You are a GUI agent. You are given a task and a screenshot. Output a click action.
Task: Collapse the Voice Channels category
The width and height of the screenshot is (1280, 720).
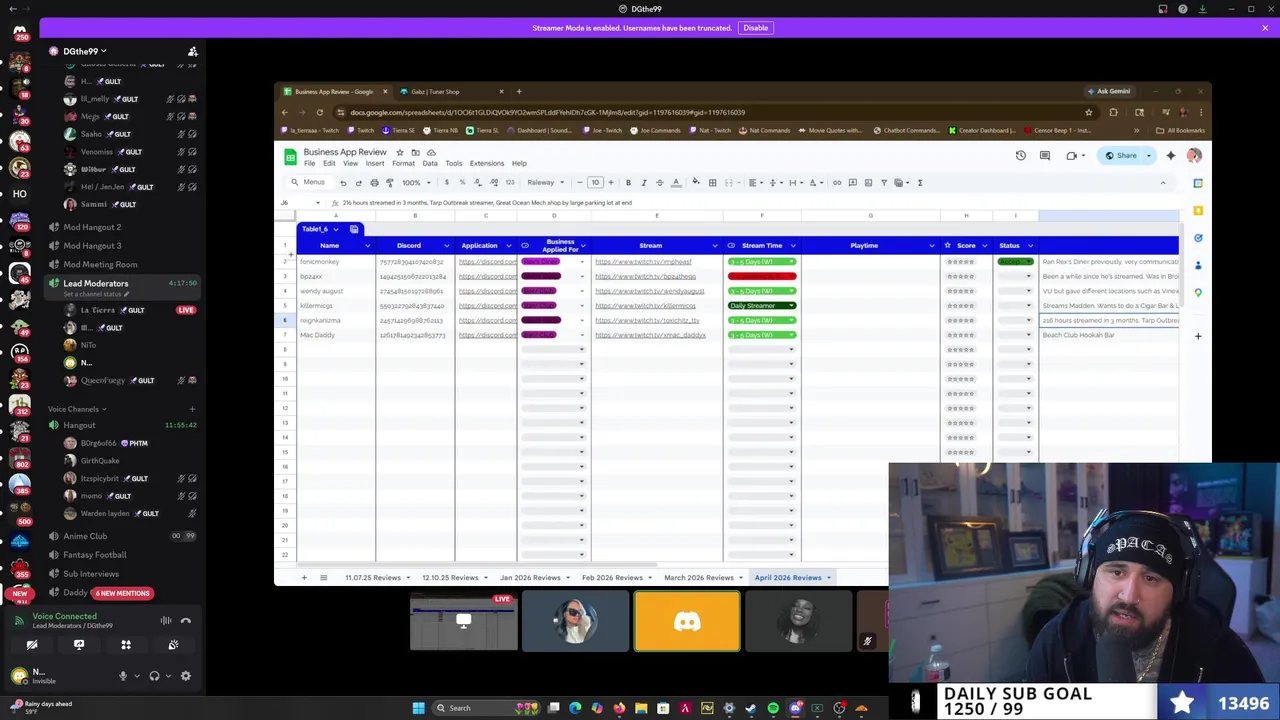click(x=75, y=409)
